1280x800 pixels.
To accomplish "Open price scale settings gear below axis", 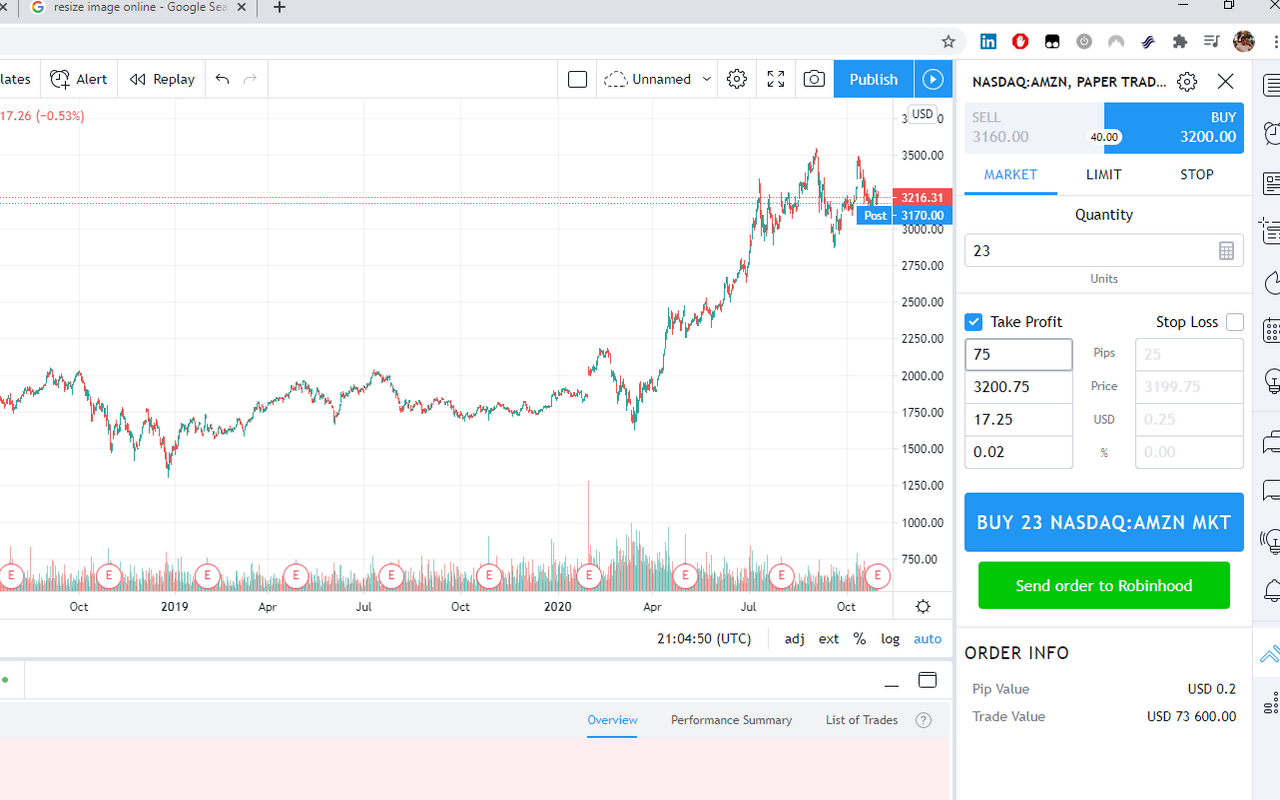I will pos(923,606).
